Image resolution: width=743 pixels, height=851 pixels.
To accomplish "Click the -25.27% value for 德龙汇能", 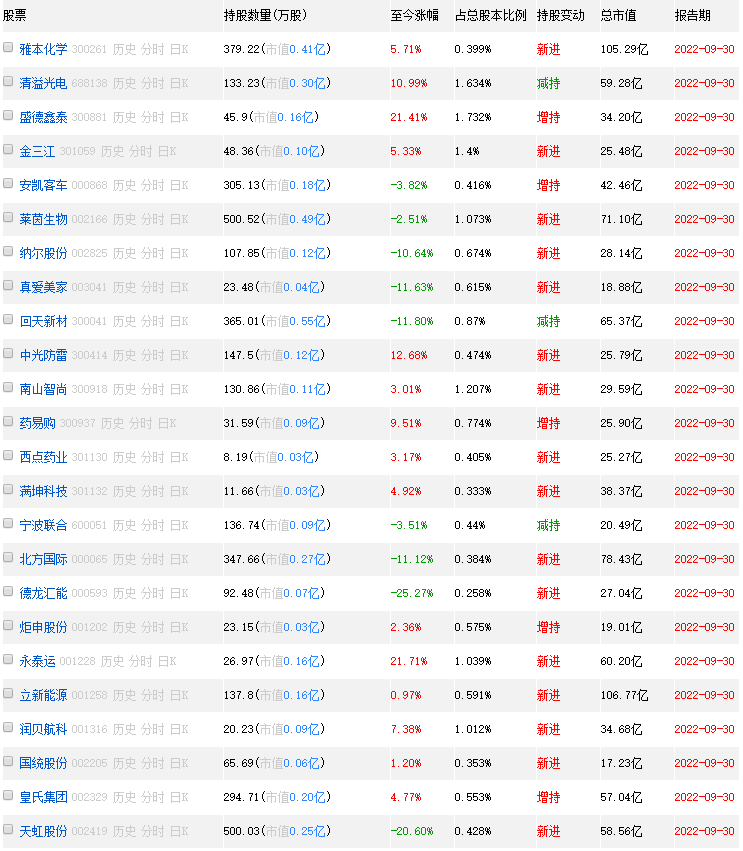I will 412,593.
